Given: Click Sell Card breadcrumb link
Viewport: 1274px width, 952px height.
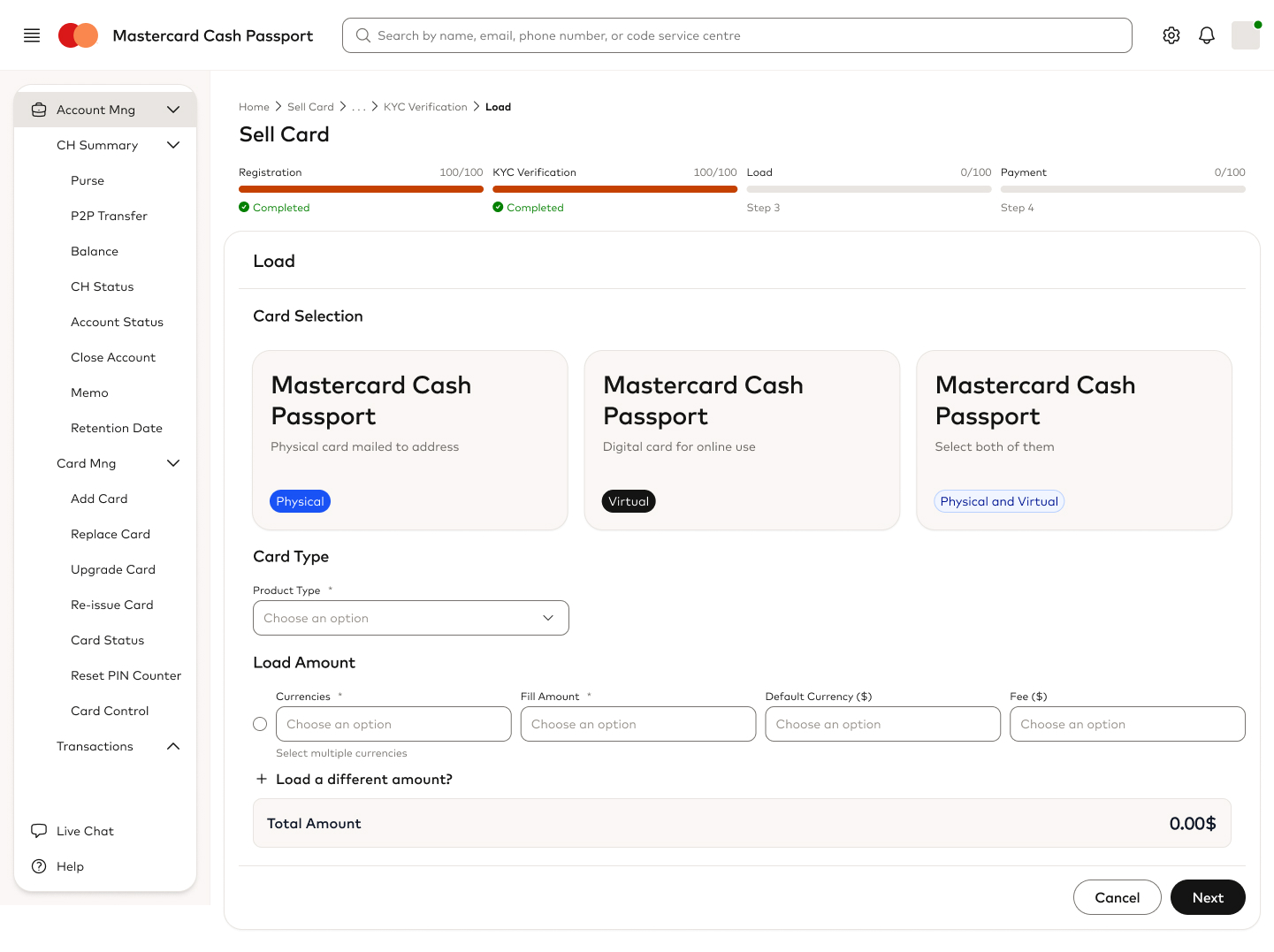Looking at the screenshot, I should click(310, 107).
